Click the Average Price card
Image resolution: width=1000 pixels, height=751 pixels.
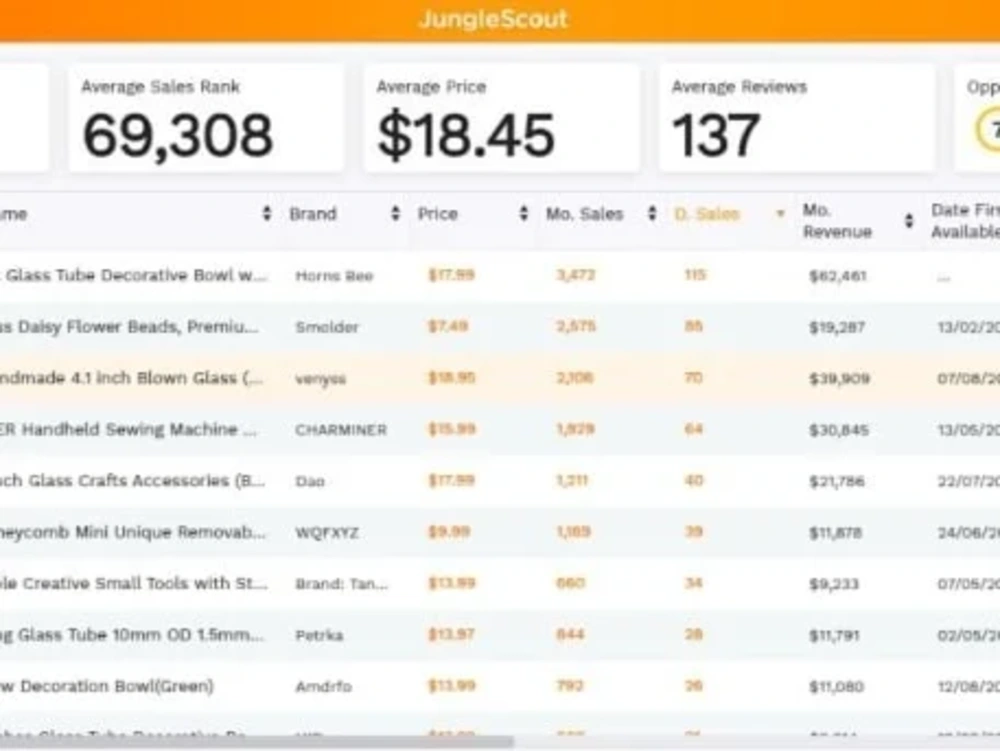click(x=501, y=118)
